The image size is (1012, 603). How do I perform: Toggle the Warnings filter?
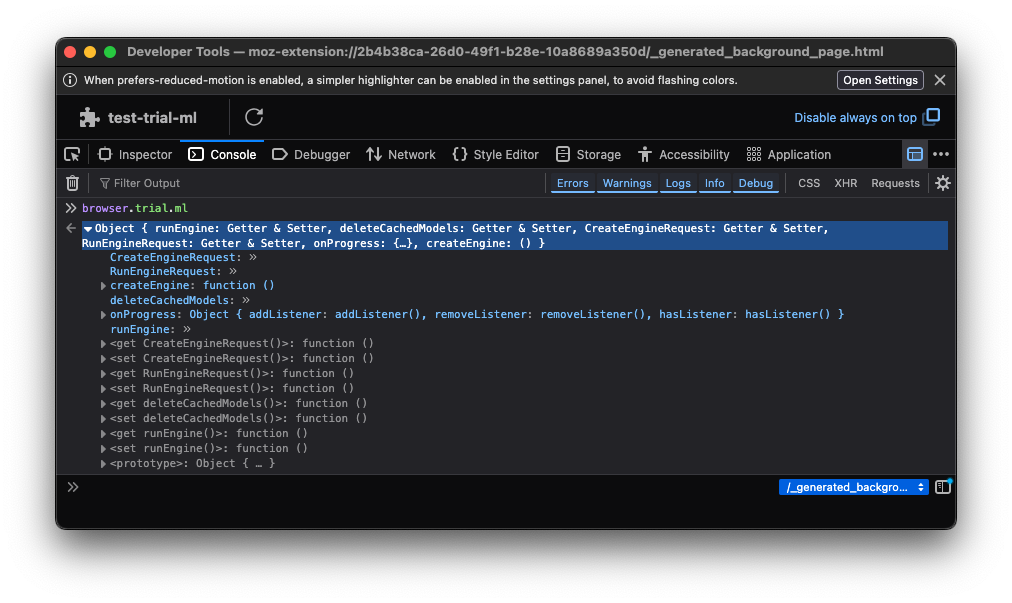pyautogui.click(x=627, y=183)
